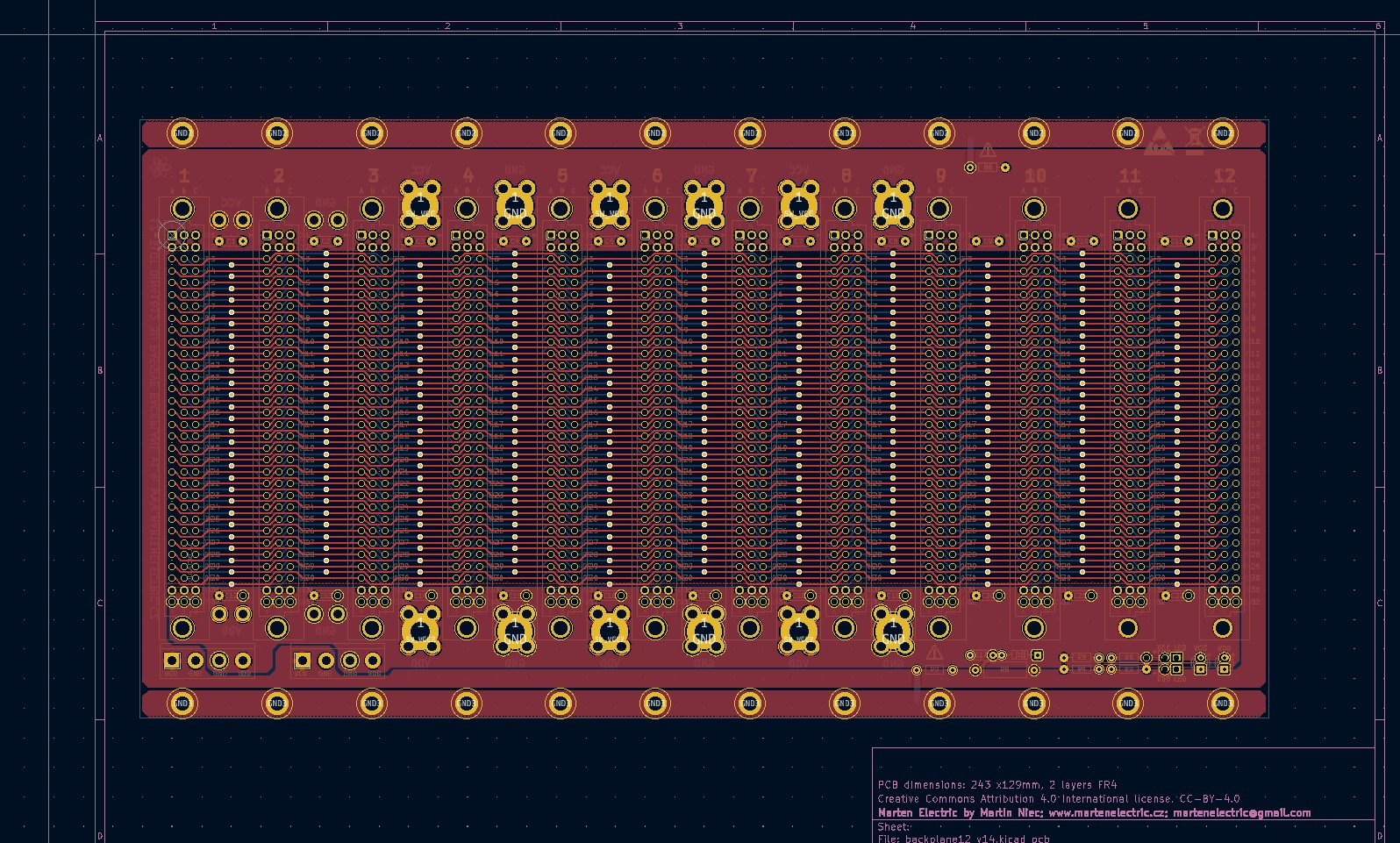Click the first bottom GND four-hole power pad
The image size is (1400, 843).
[x=515, y=629]
